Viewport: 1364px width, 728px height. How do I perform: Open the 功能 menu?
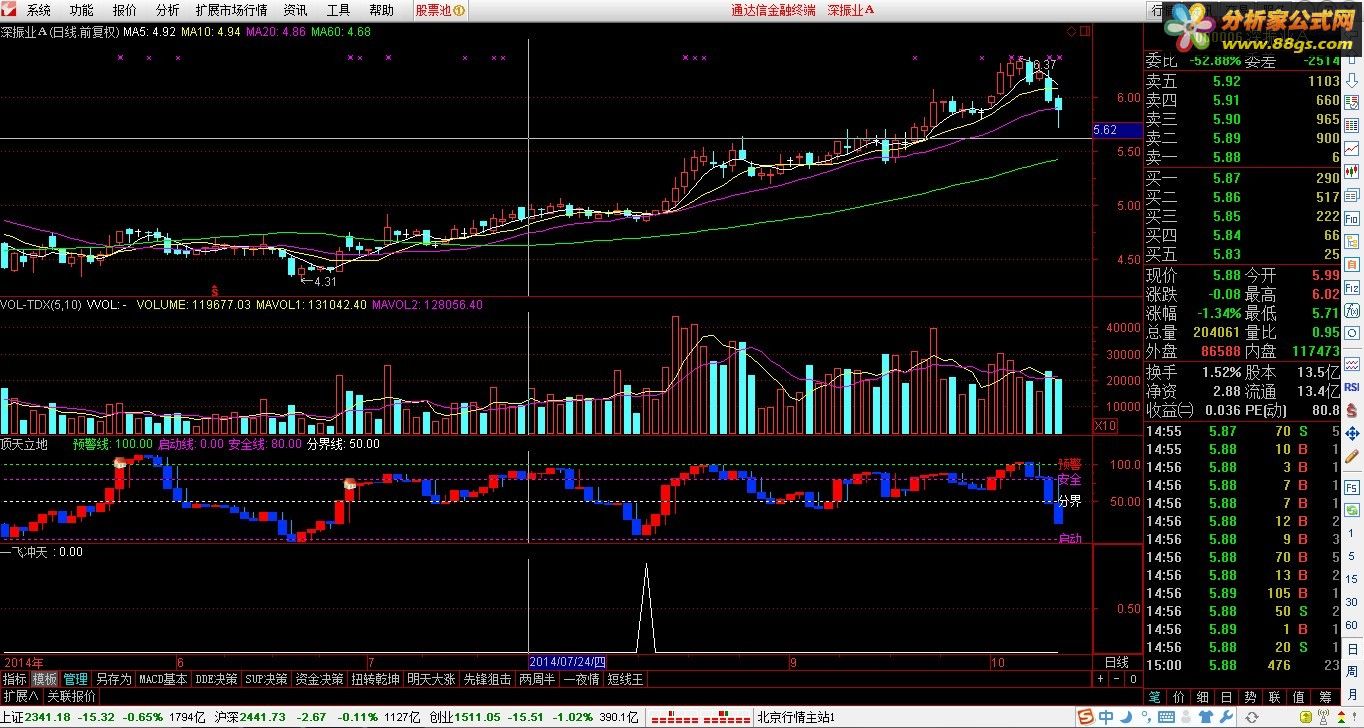[81, 10]
